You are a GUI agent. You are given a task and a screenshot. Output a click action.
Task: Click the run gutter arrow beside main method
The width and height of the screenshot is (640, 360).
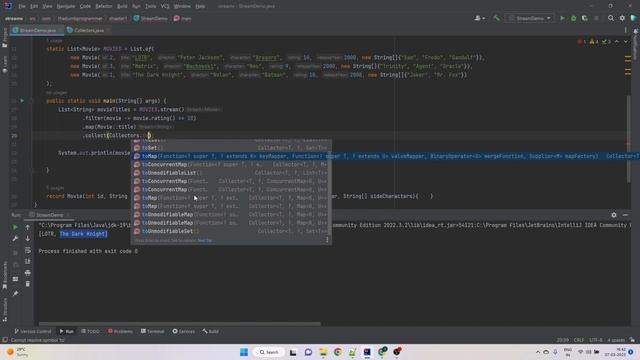click(x=22, y=100)
